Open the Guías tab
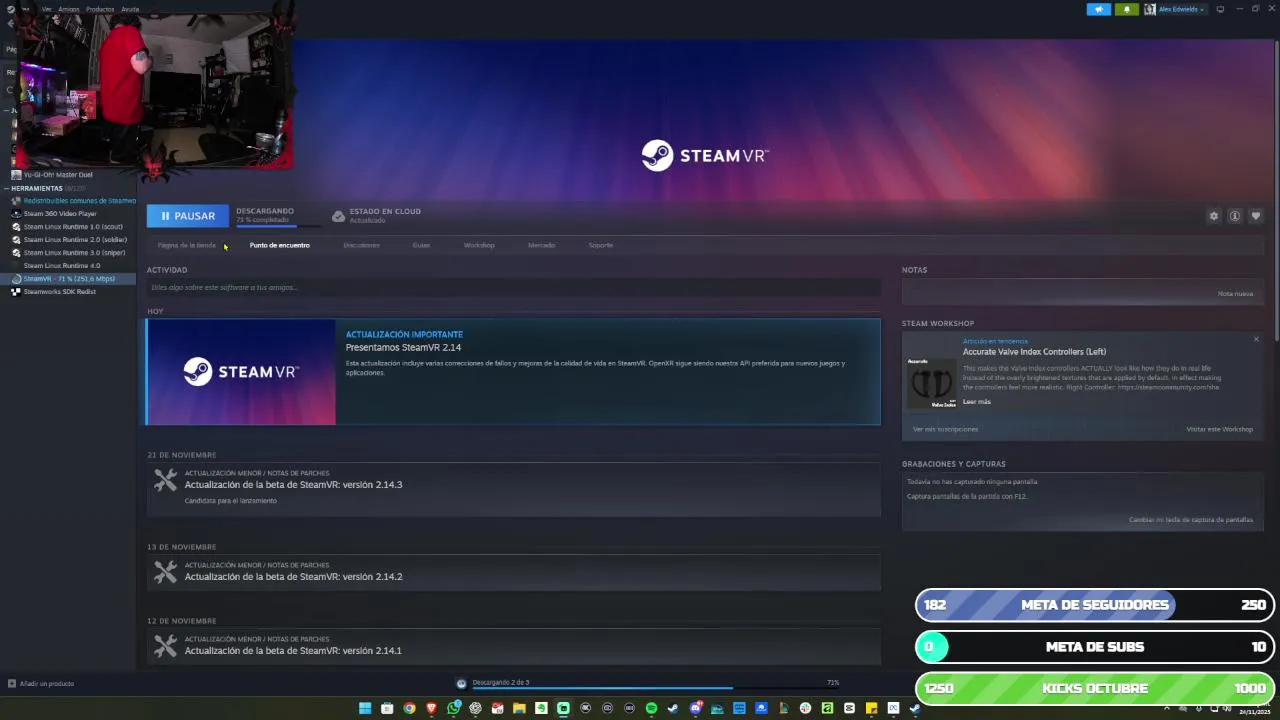The height and width of the screenshot is (720, 1280). (421, 245)
